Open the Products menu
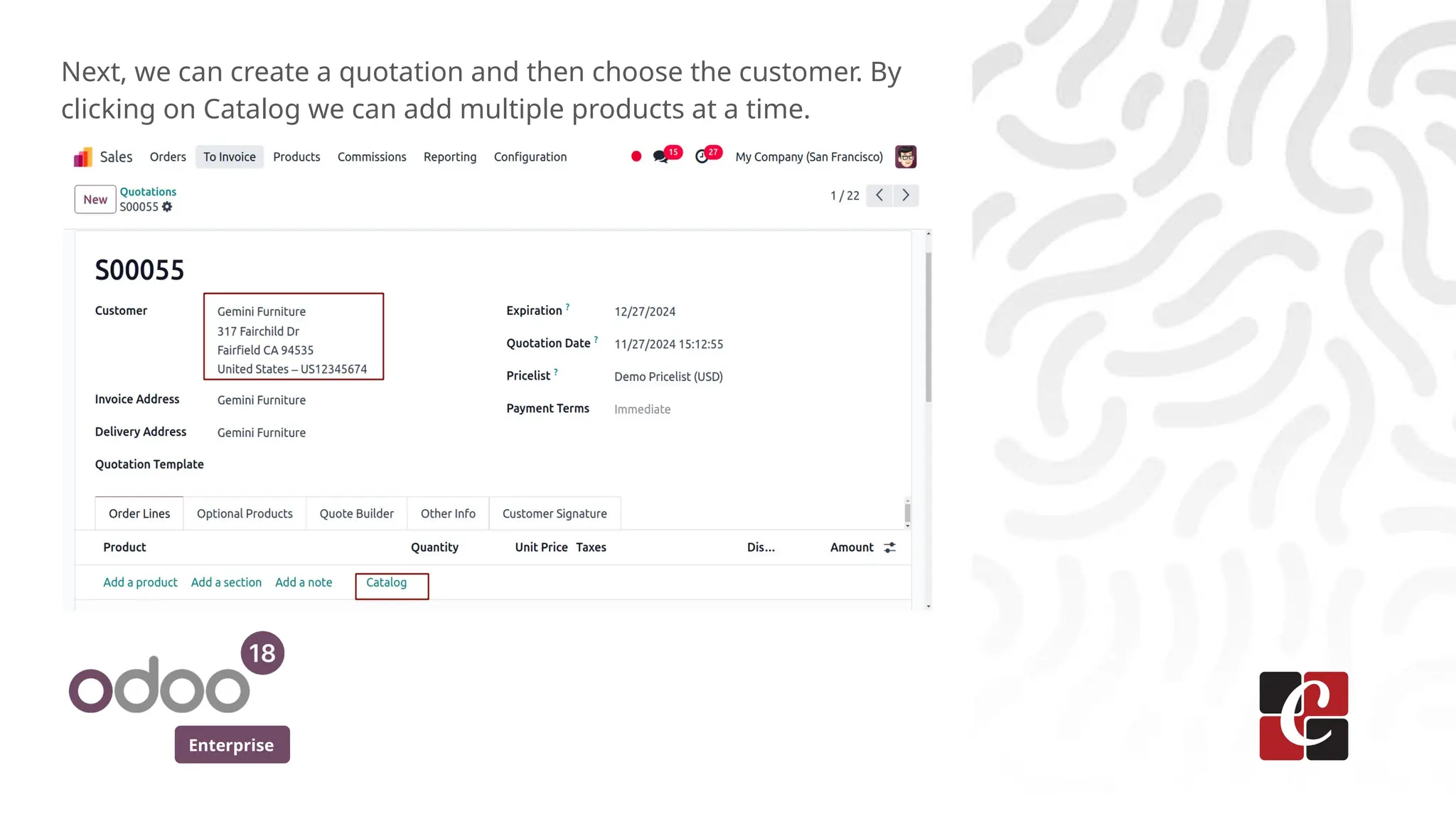 [296, 157]
